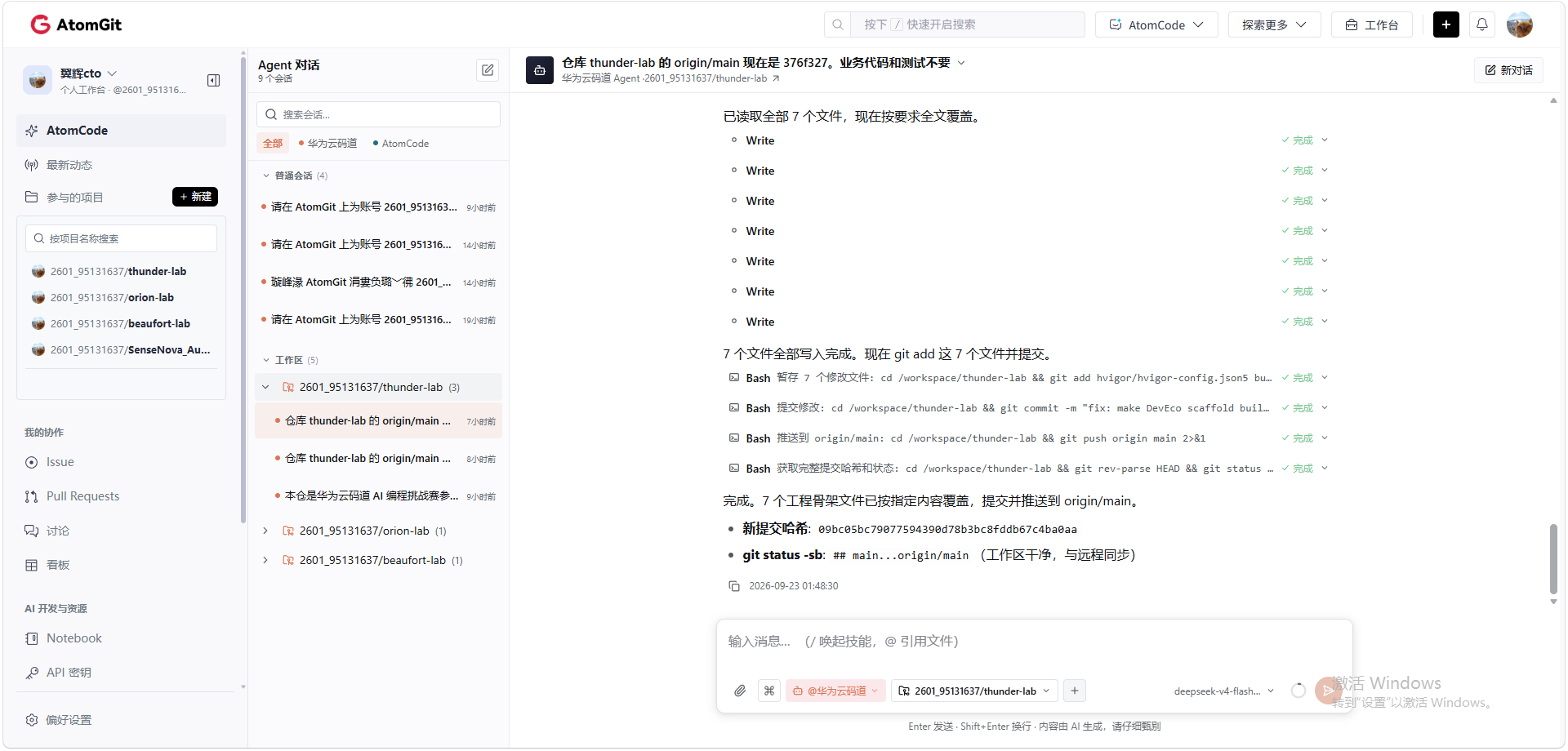1568x751 pixels.
Task: Click the top 快速开启搜索 search box
Action: 968,24
